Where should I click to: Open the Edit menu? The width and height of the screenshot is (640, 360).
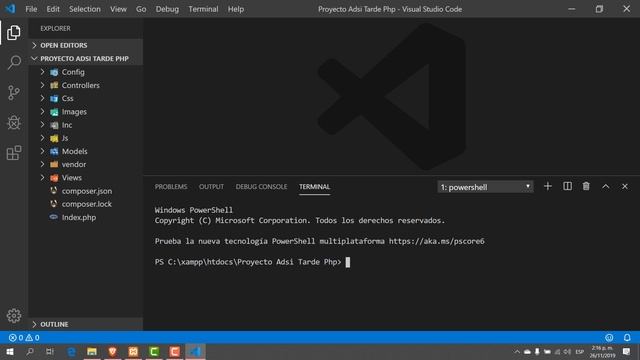coord(53,9)
